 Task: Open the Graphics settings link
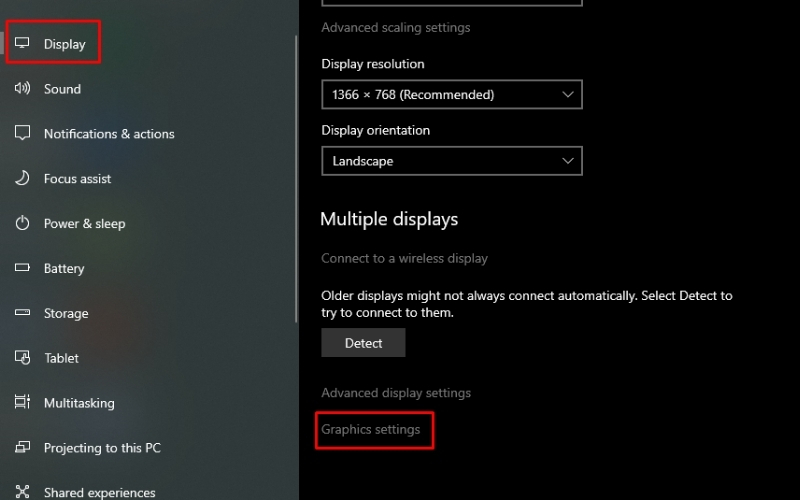point(371,430)
